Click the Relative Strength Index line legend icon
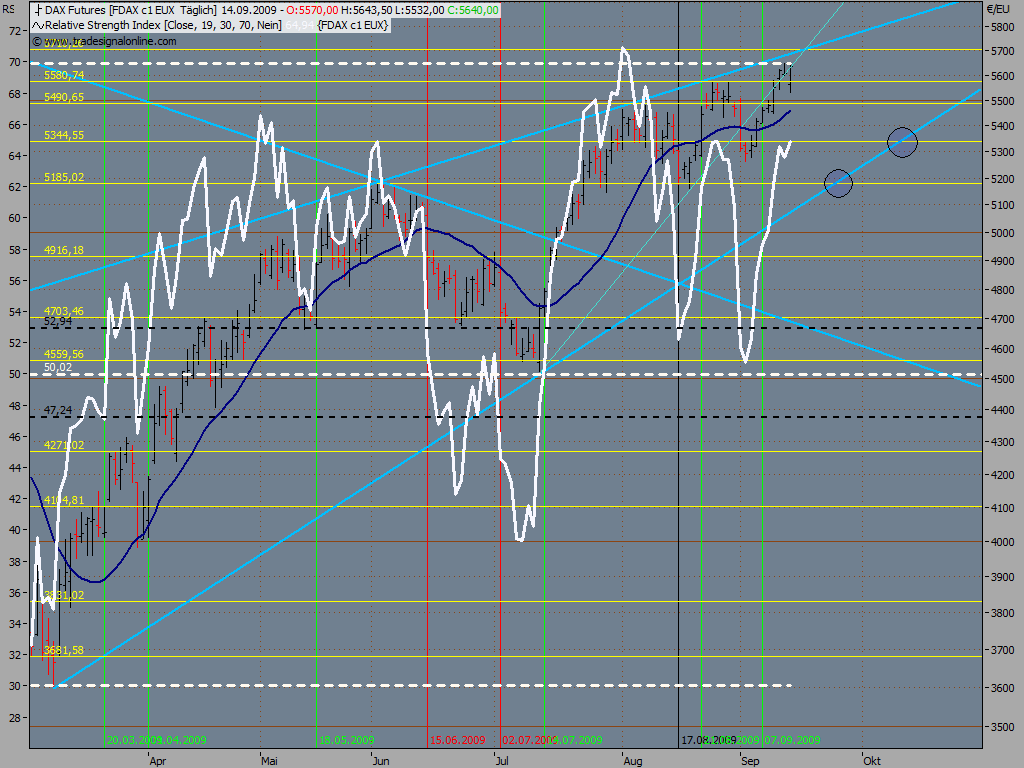1024x768 pixels. [38, 25]
